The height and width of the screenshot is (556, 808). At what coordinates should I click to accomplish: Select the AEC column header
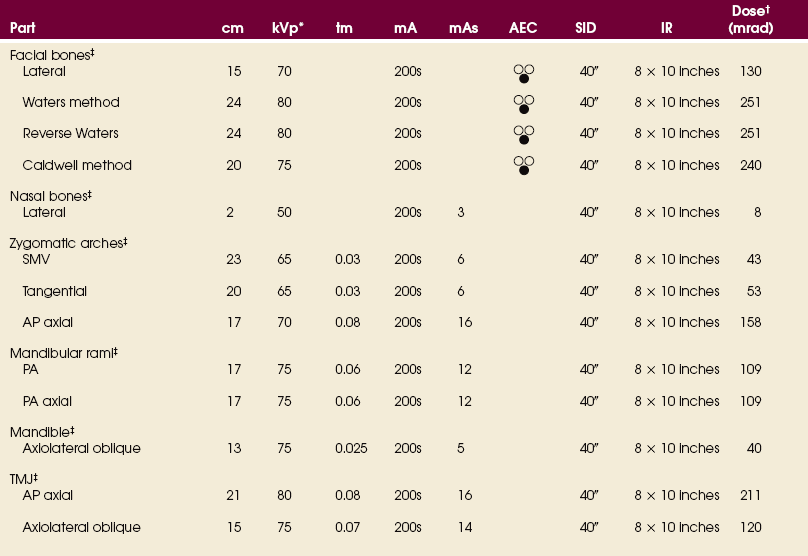coord(523,28)
